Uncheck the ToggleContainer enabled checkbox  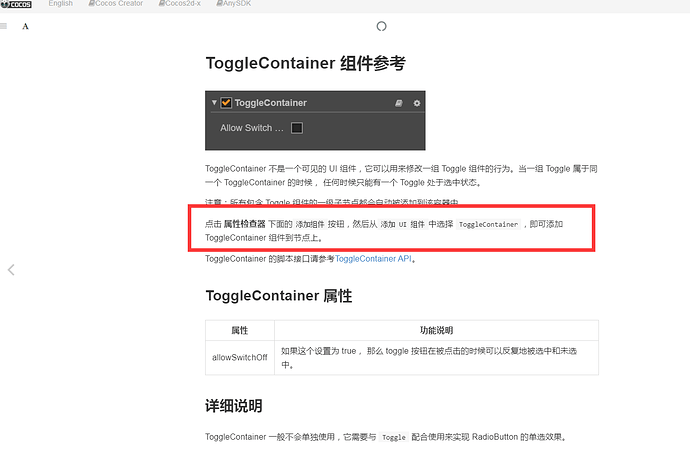click(226, 103)
